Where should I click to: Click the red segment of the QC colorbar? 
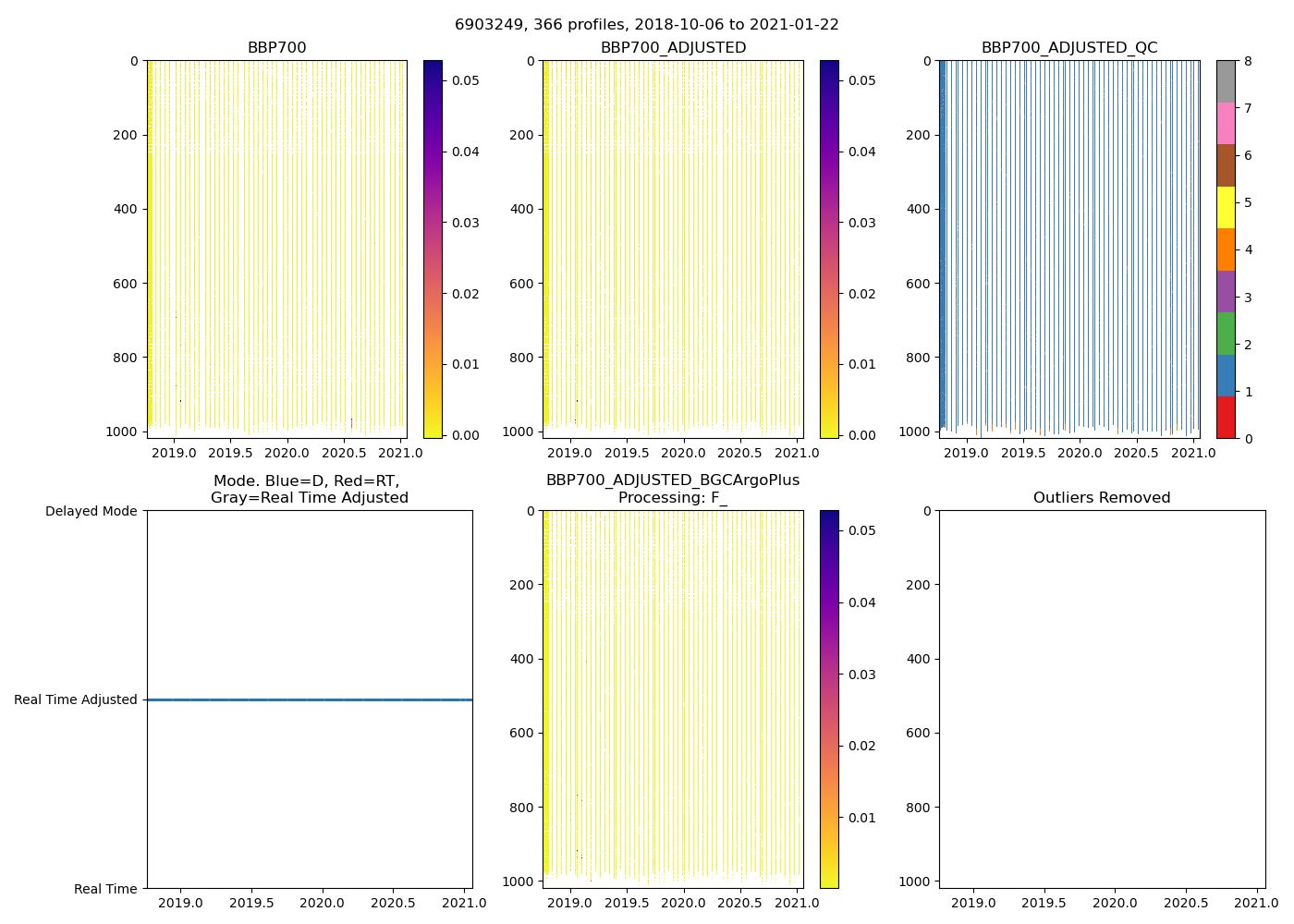pyautogui.click(x=1226, y=417)
